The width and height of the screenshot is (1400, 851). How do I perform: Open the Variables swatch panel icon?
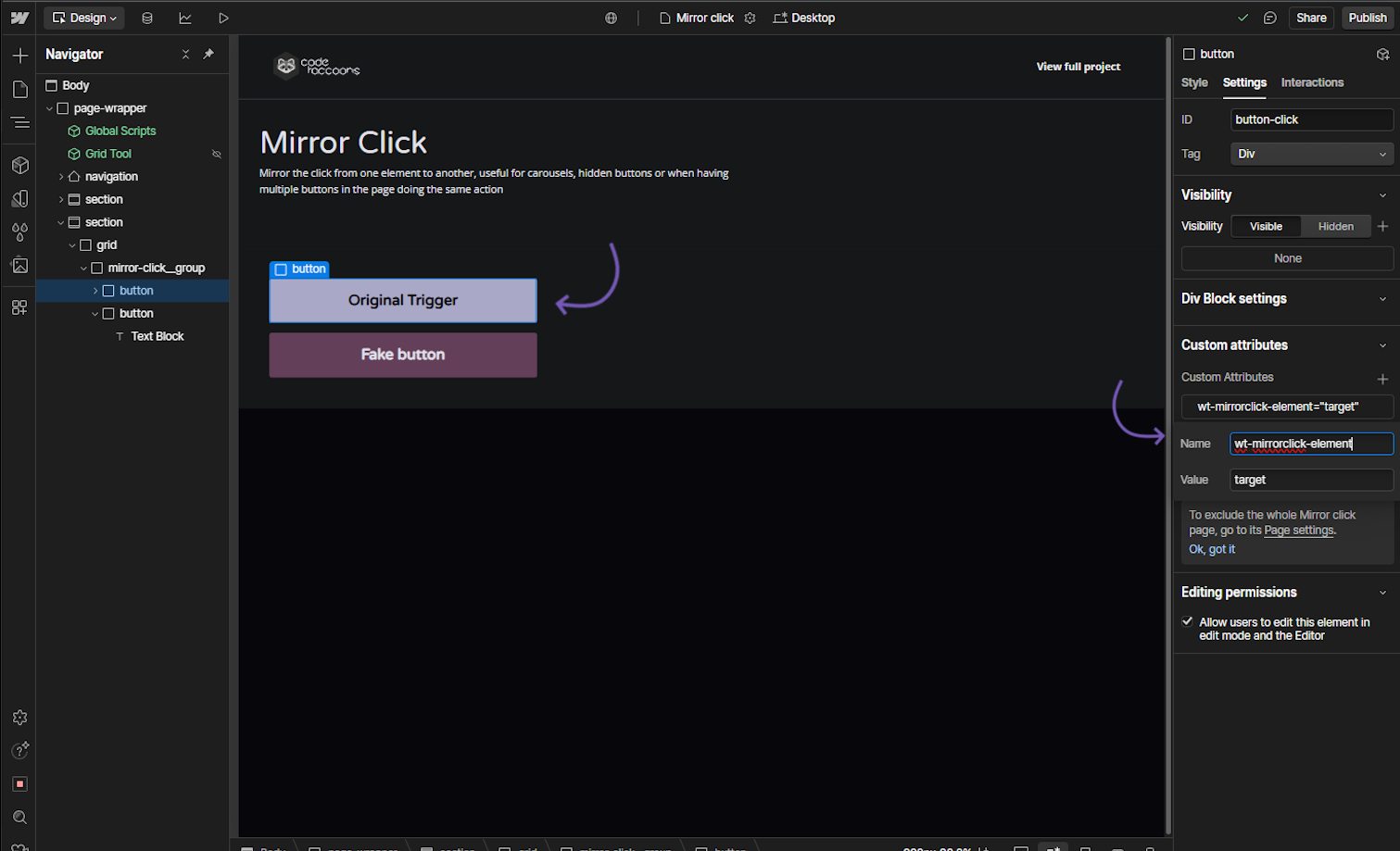pyautogui.click(x=19, y=199)
